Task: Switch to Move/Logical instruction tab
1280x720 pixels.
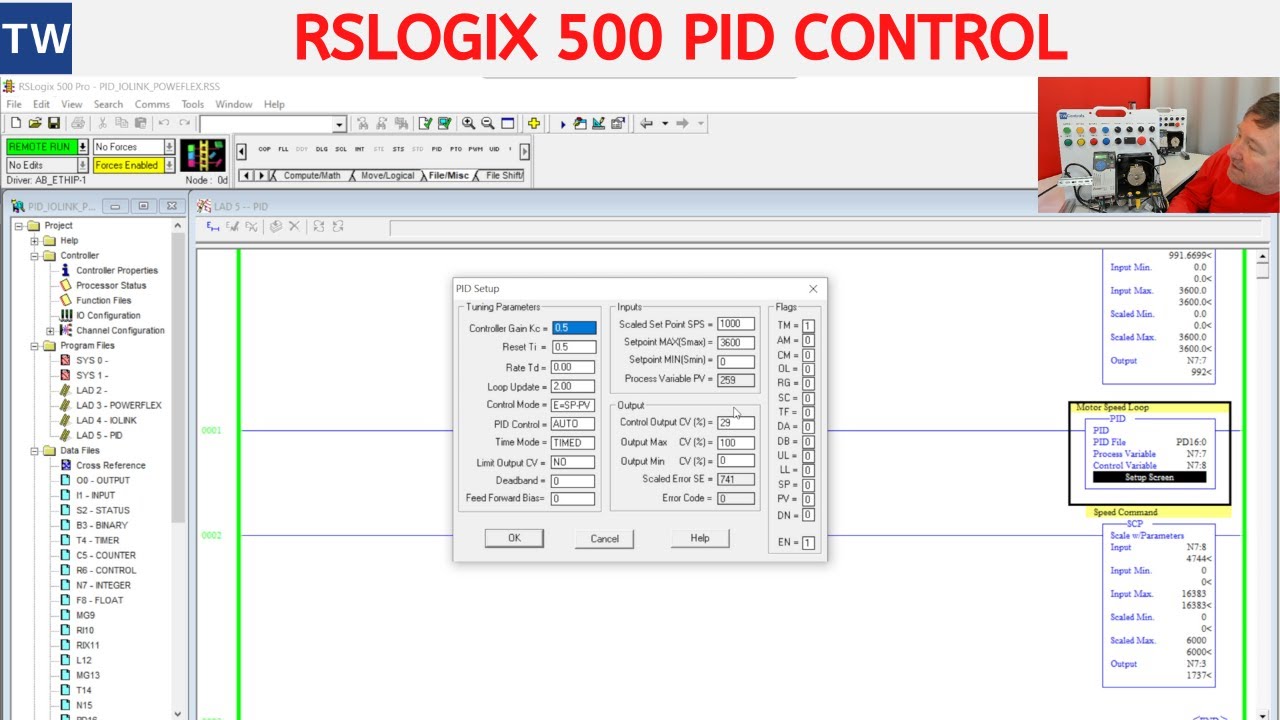Action: tap(387, 176)
